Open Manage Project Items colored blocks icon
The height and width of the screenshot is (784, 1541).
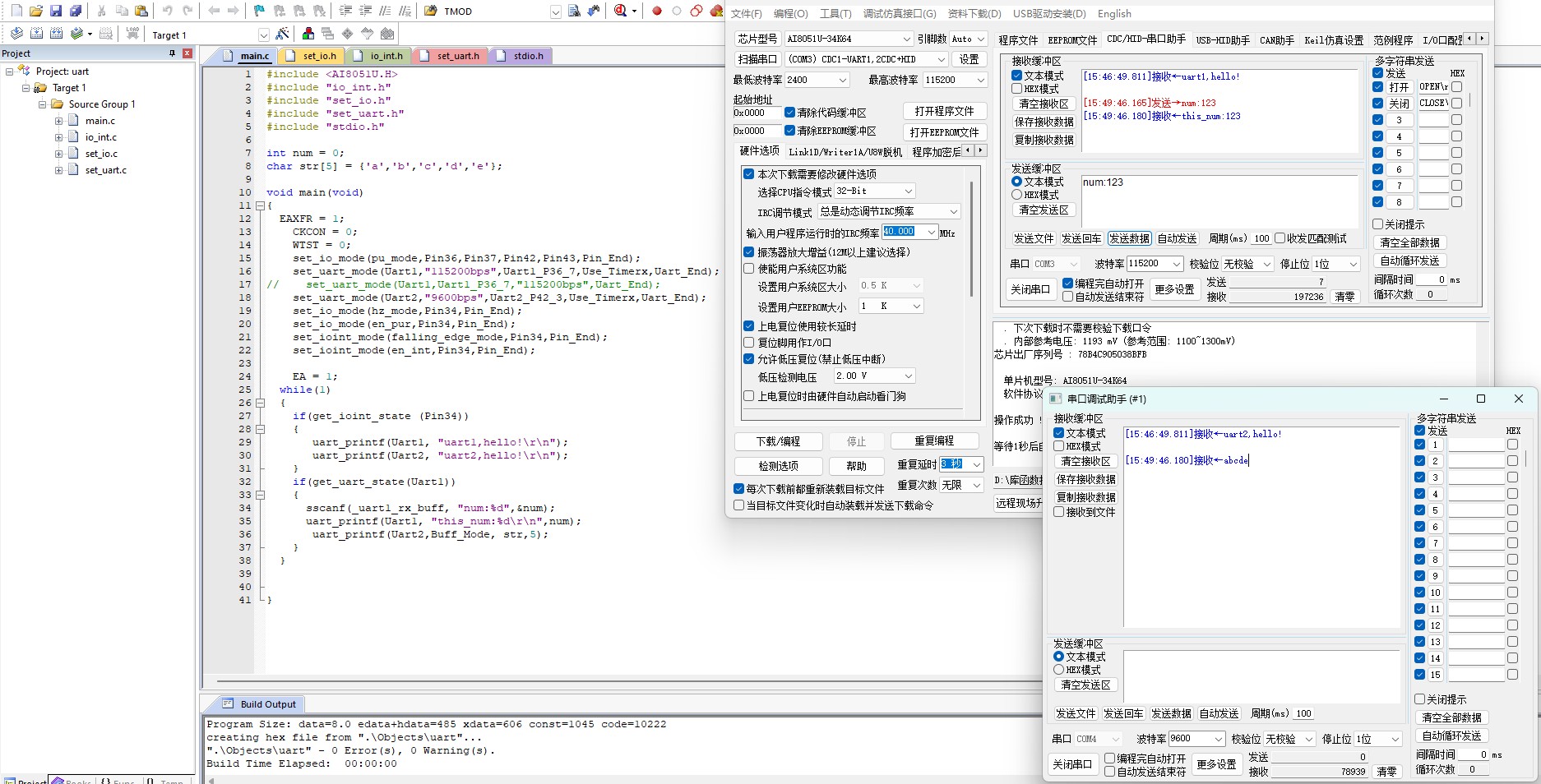pos(308,34)
